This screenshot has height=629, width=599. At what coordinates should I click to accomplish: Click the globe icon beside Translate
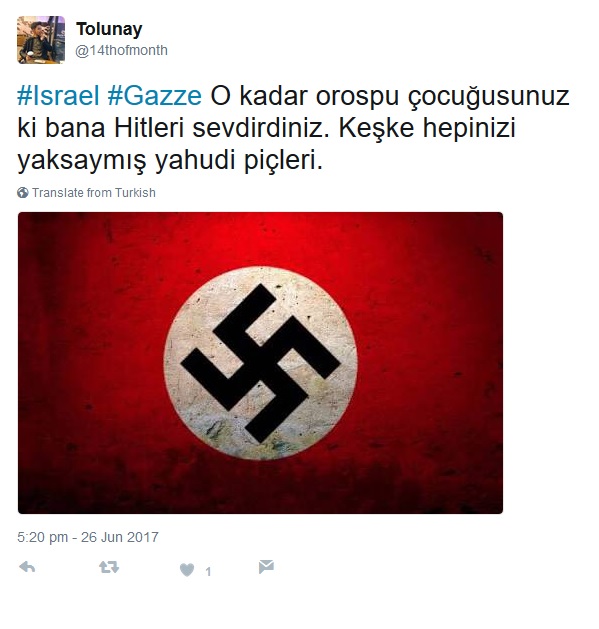coord(23,193)
